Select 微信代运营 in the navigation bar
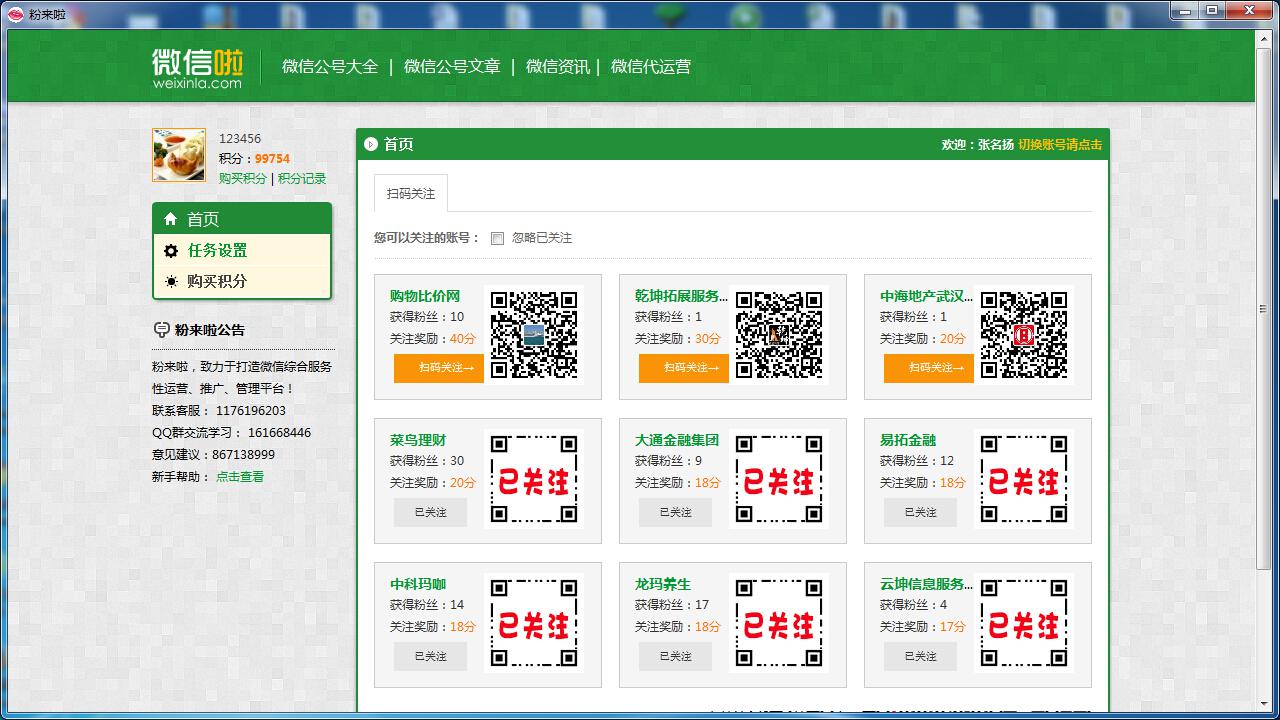Image resolution: width=1280 pixels, height=720 pixels. (655, 66)
